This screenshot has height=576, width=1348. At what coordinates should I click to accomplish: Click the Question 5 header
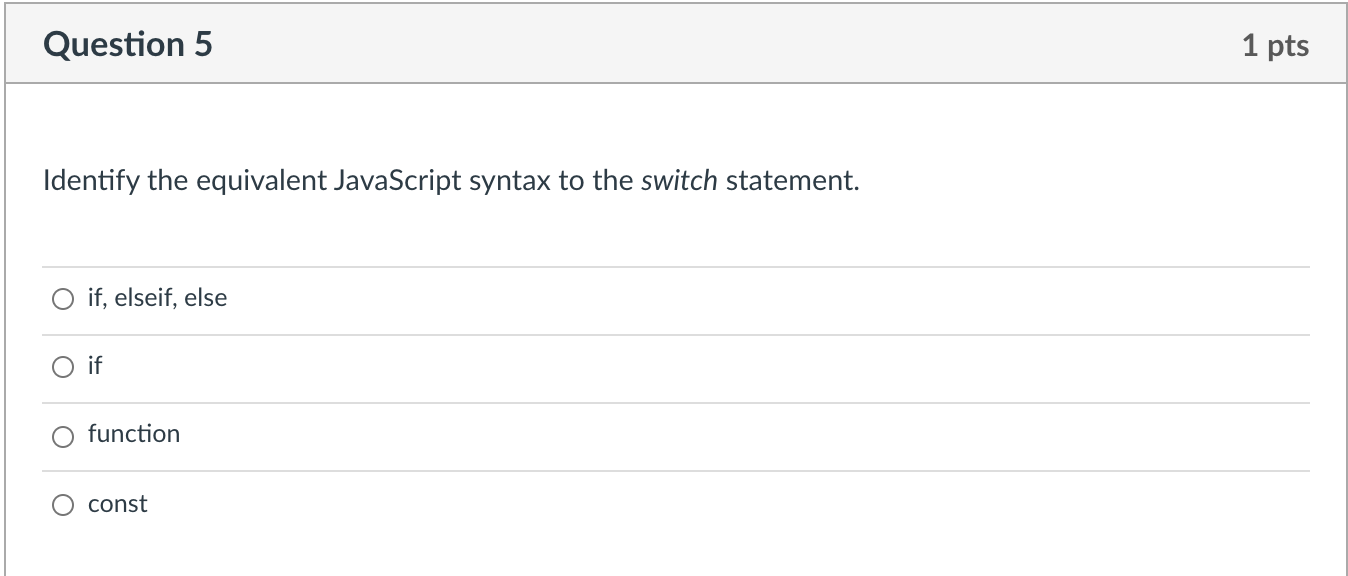click(x=129, y=44)
